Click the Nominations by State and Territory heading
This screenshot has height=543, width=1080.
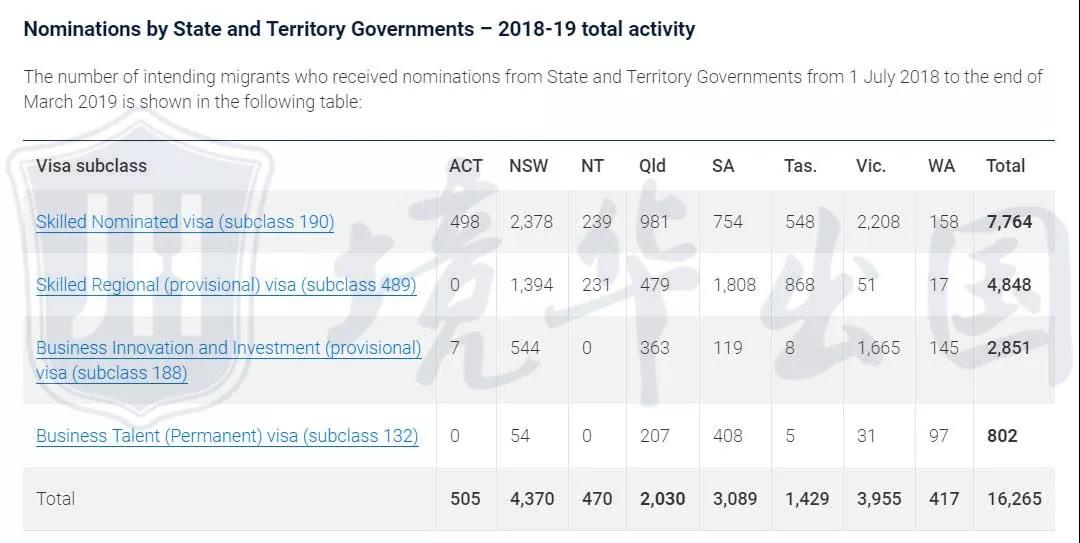(359, 29)
